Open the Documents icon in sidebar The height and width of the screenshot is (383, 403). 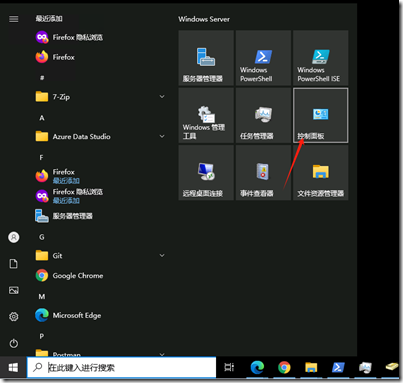point(14,264)
